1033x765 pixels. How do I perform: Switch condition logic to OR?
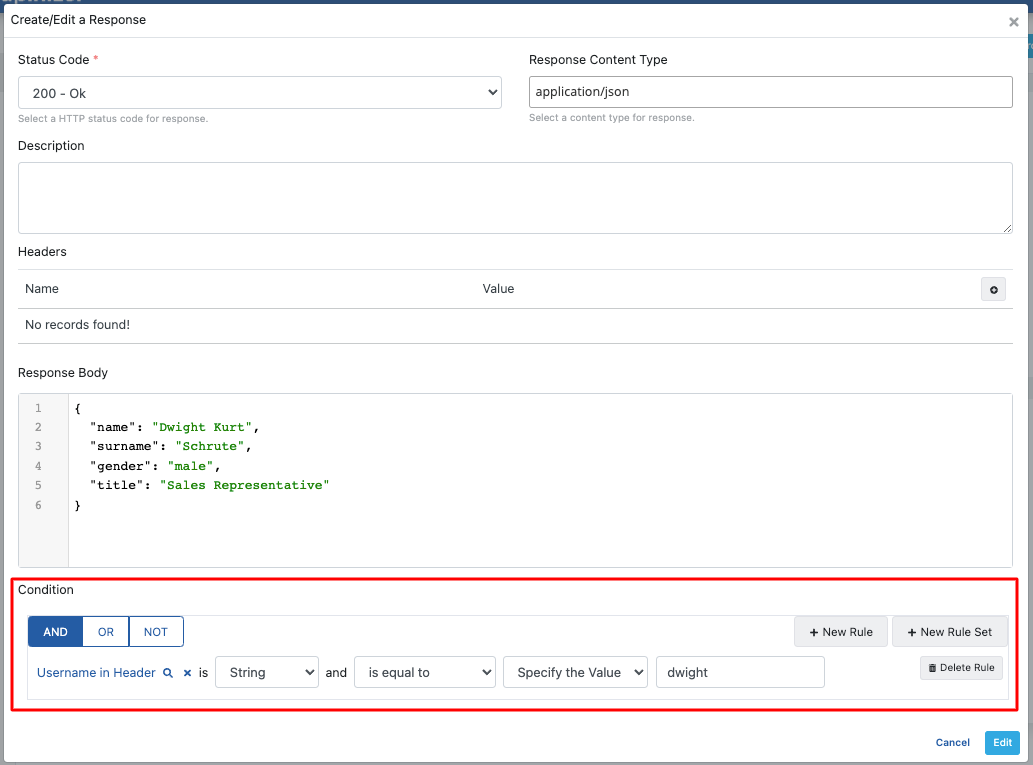point(105,631)
